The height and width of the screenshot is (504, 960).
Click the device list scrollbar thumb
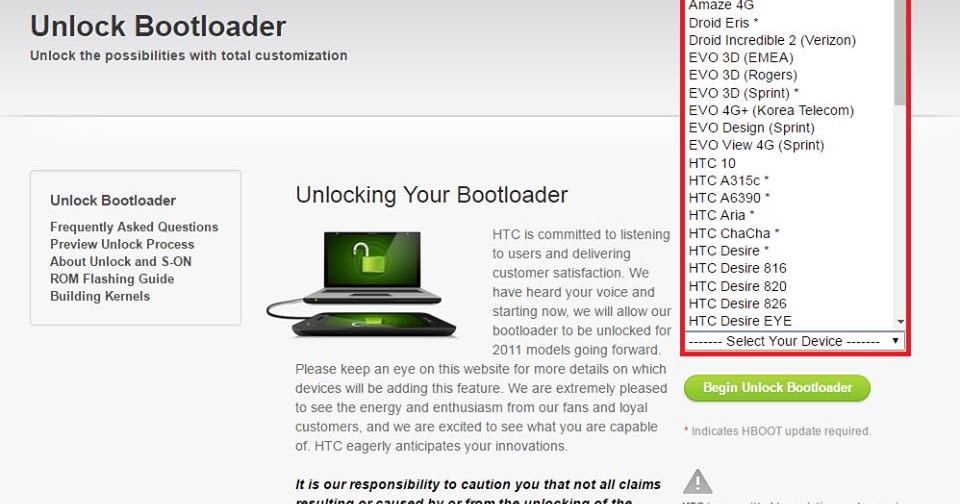(900, 52)
